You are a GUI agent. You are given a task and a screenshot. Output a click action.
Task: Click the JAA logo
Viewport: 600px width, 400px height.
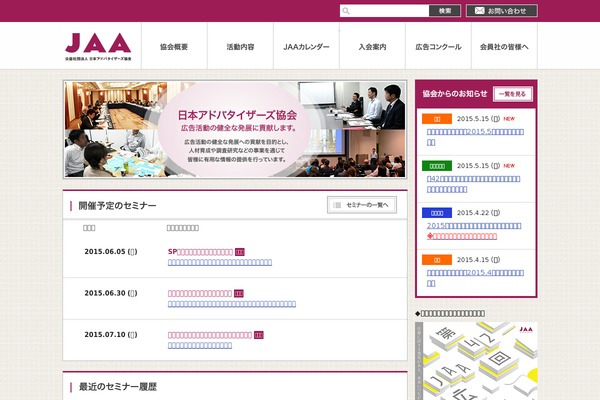click(x=98, y=47)
